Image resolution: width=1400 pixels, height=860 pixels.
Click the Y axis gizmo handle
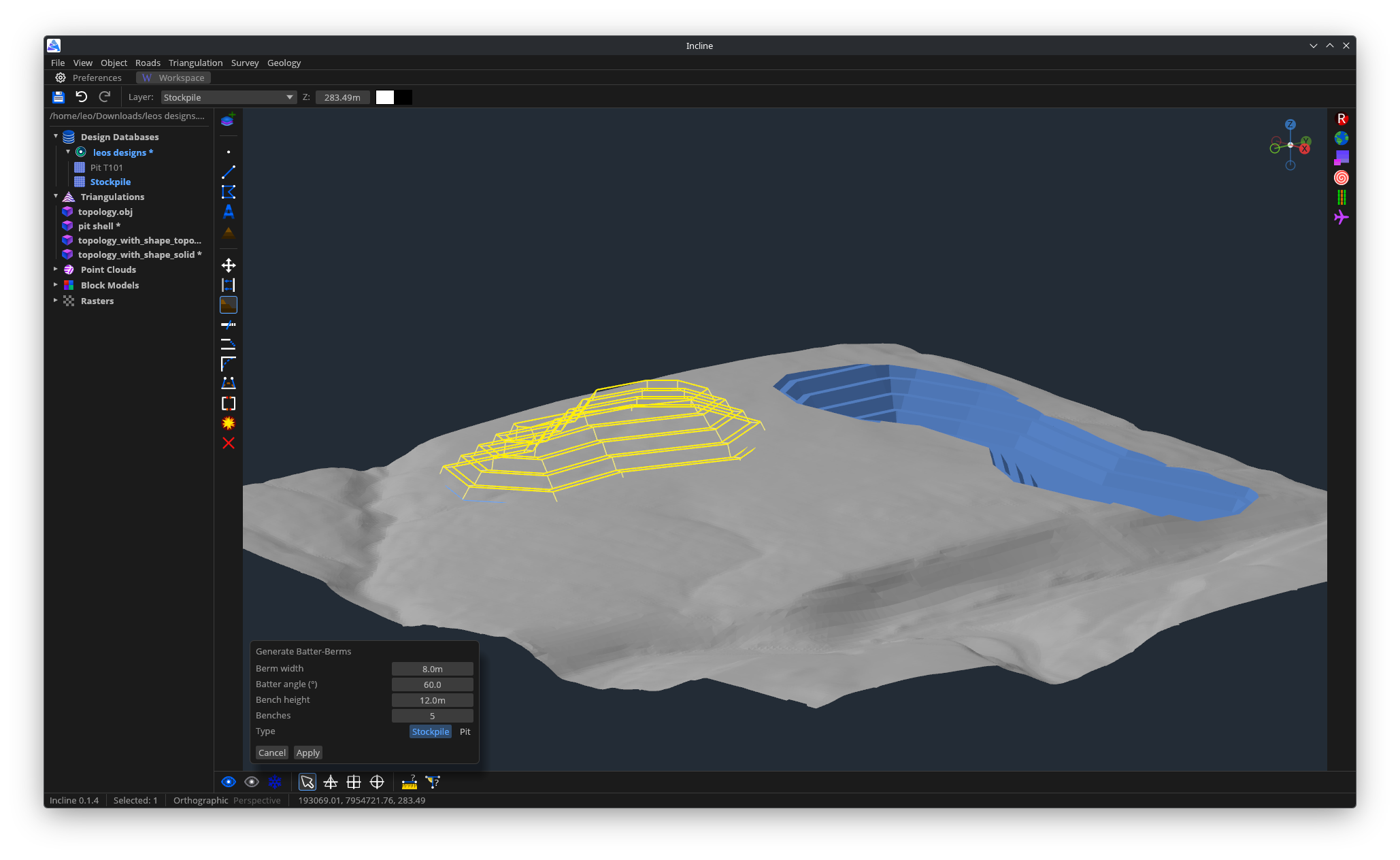tap(1306, 141)
